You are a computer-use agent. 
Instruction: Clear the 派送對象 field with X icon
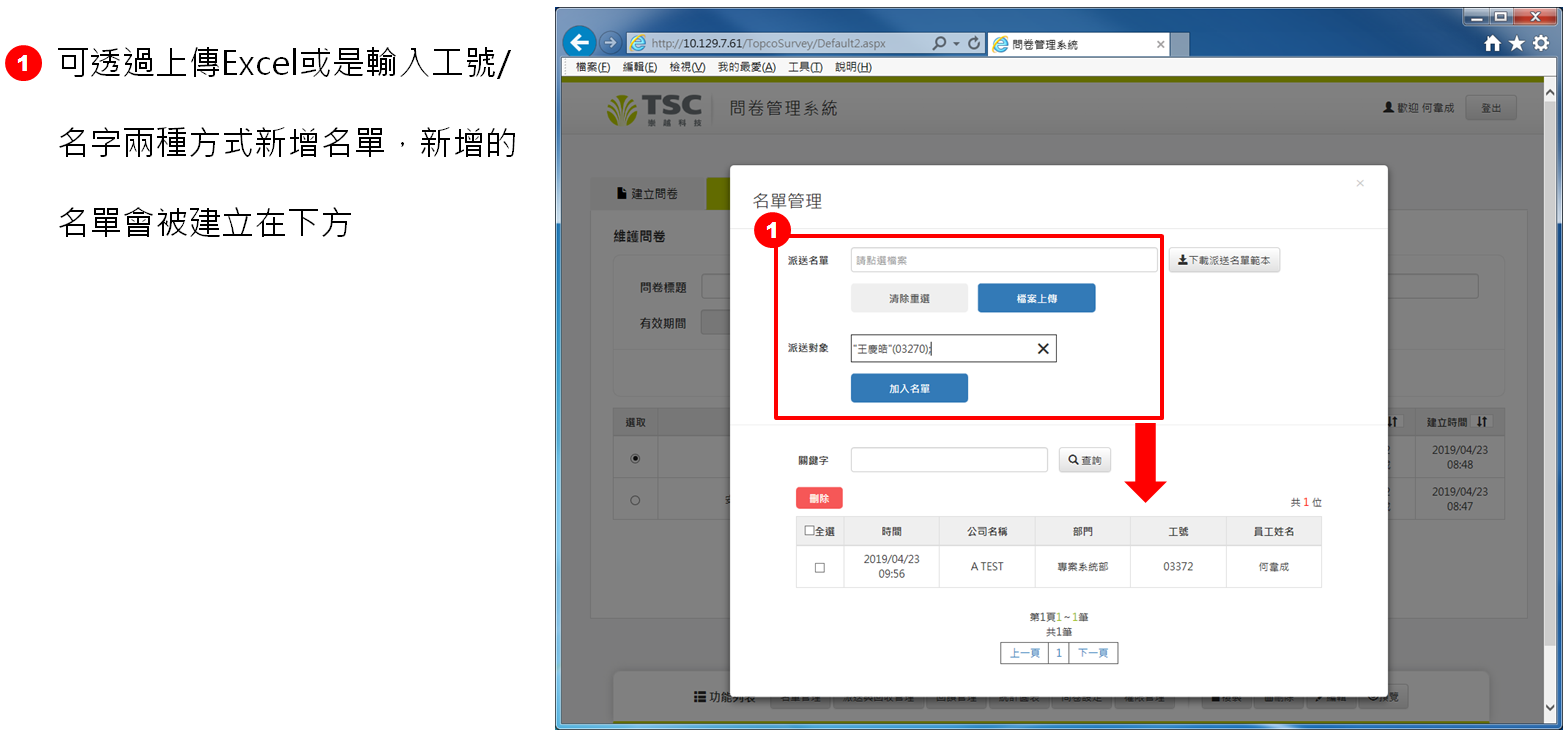[x=1043, y=348]
